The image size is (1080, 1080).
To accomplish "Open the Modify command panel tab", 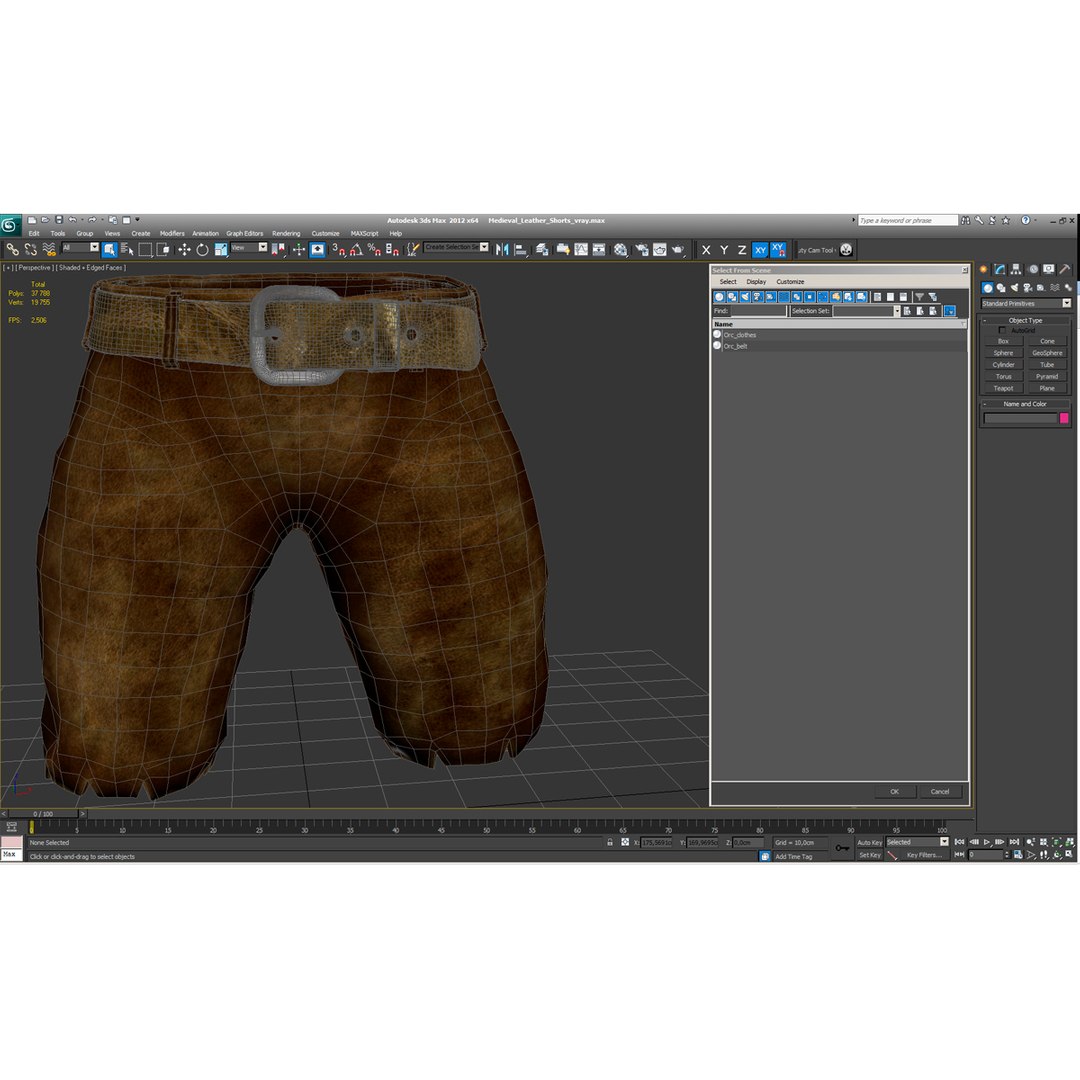I will click(x=999, y=269).
